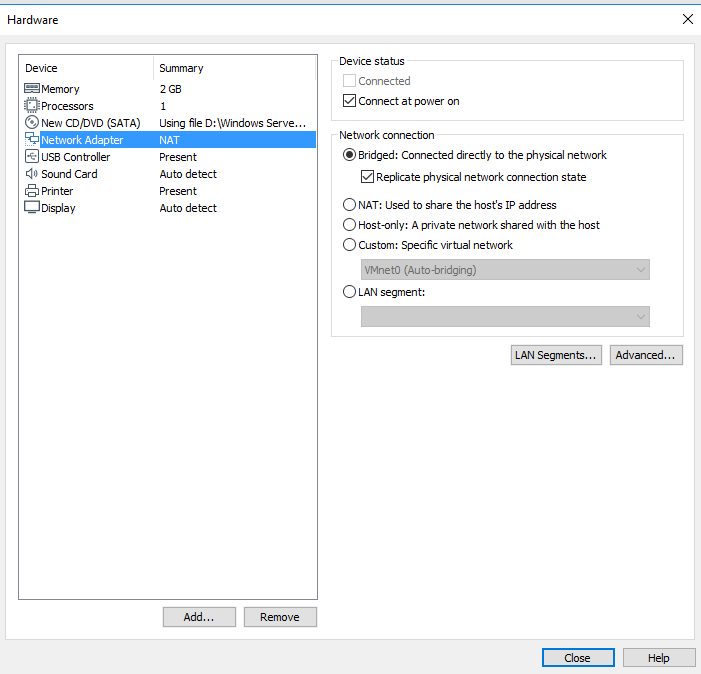Remove the selected device
This screenshot has height=674, width=701.
click(280, 617)
